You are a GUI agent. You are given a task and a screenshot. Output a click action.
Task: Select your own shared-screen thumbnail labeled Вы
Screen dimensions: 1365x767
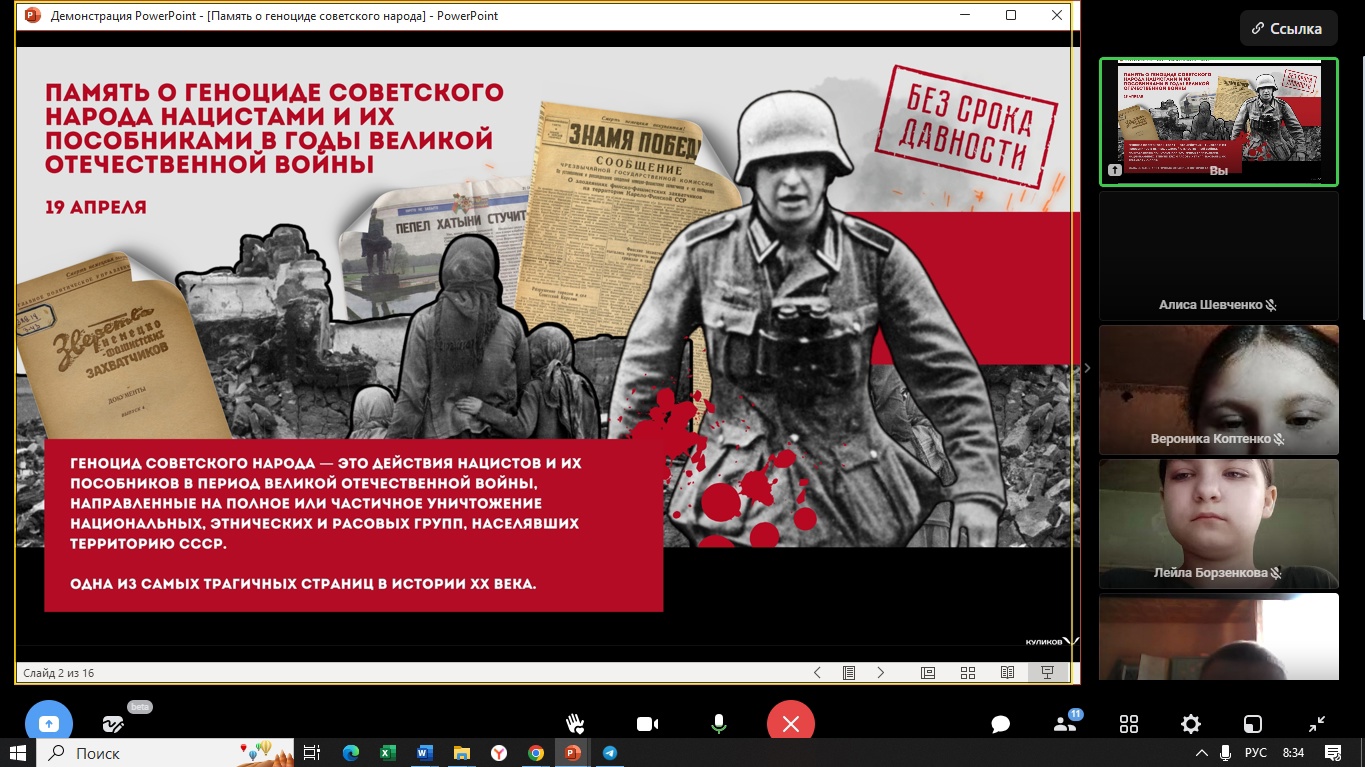(1218, 122)
